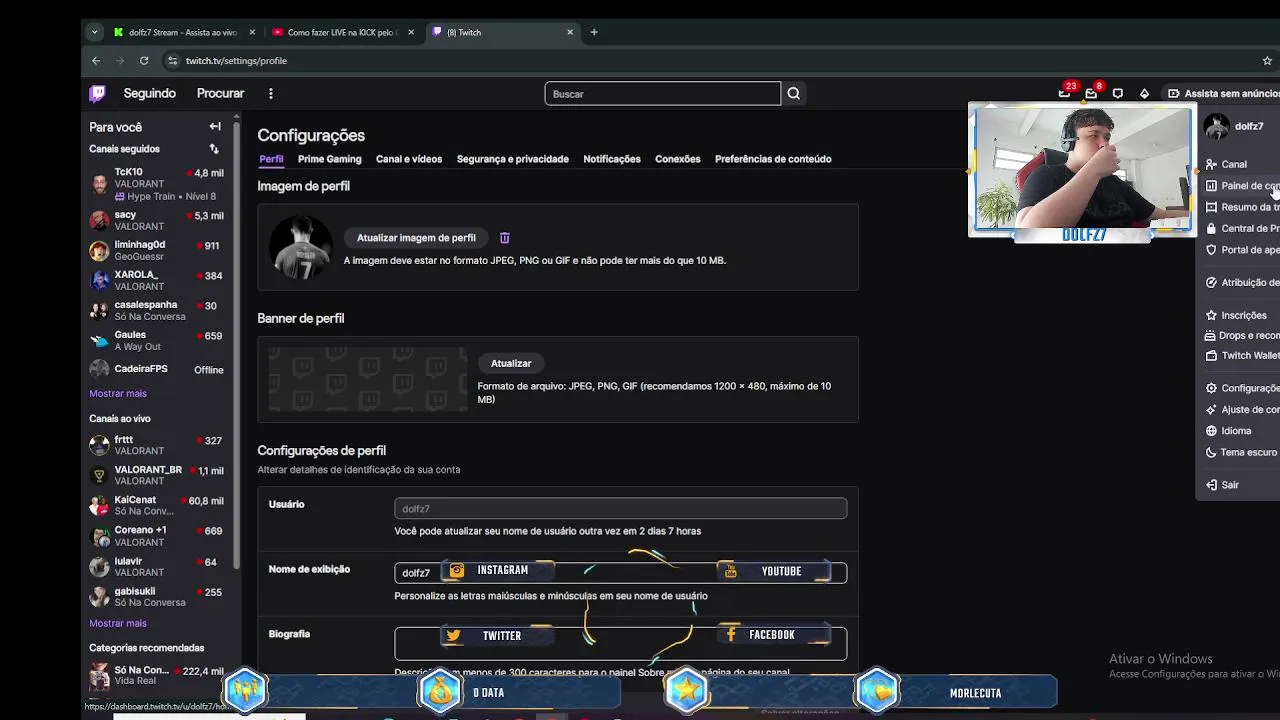
Task: Close the YouTube Como fazer LIVE tab
Action: tap(410, 32)
